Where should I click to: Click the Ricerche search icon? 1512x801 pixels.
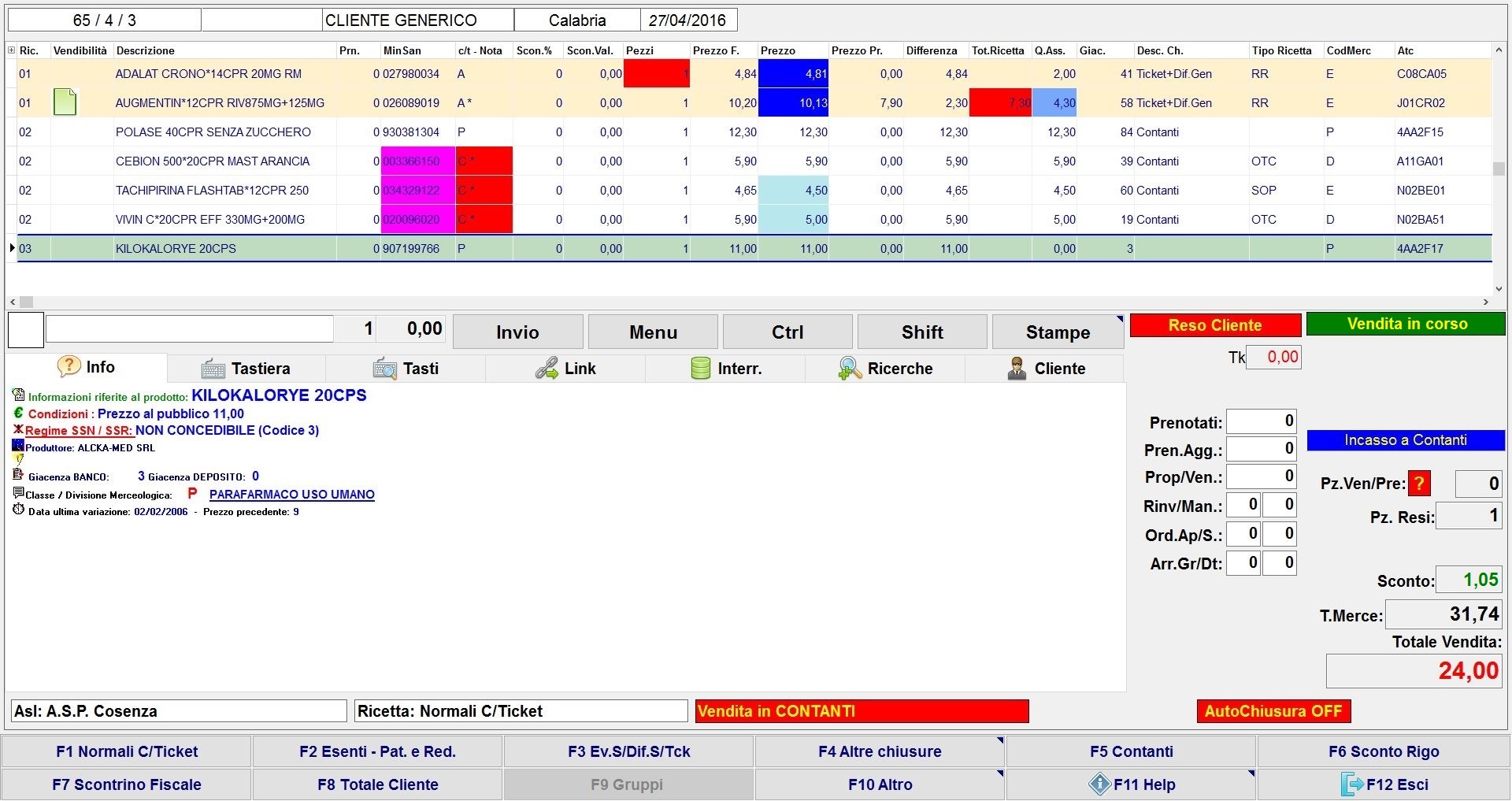(x=849, y=369)
